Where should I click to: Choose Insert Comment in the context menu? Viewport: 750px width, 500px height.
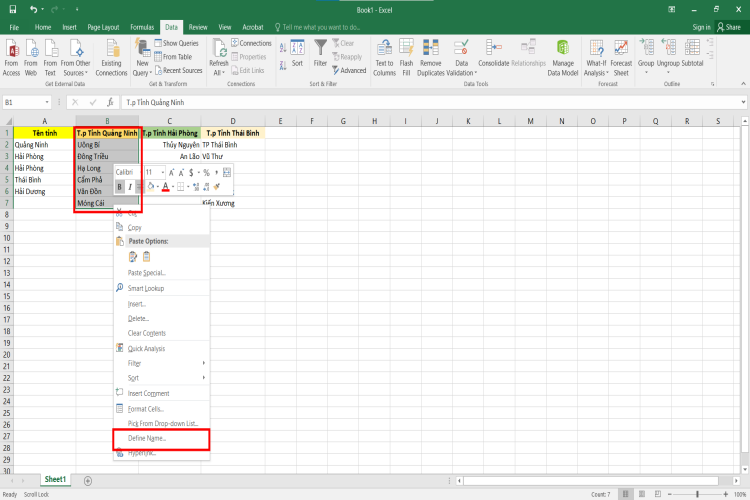(162, 393)
